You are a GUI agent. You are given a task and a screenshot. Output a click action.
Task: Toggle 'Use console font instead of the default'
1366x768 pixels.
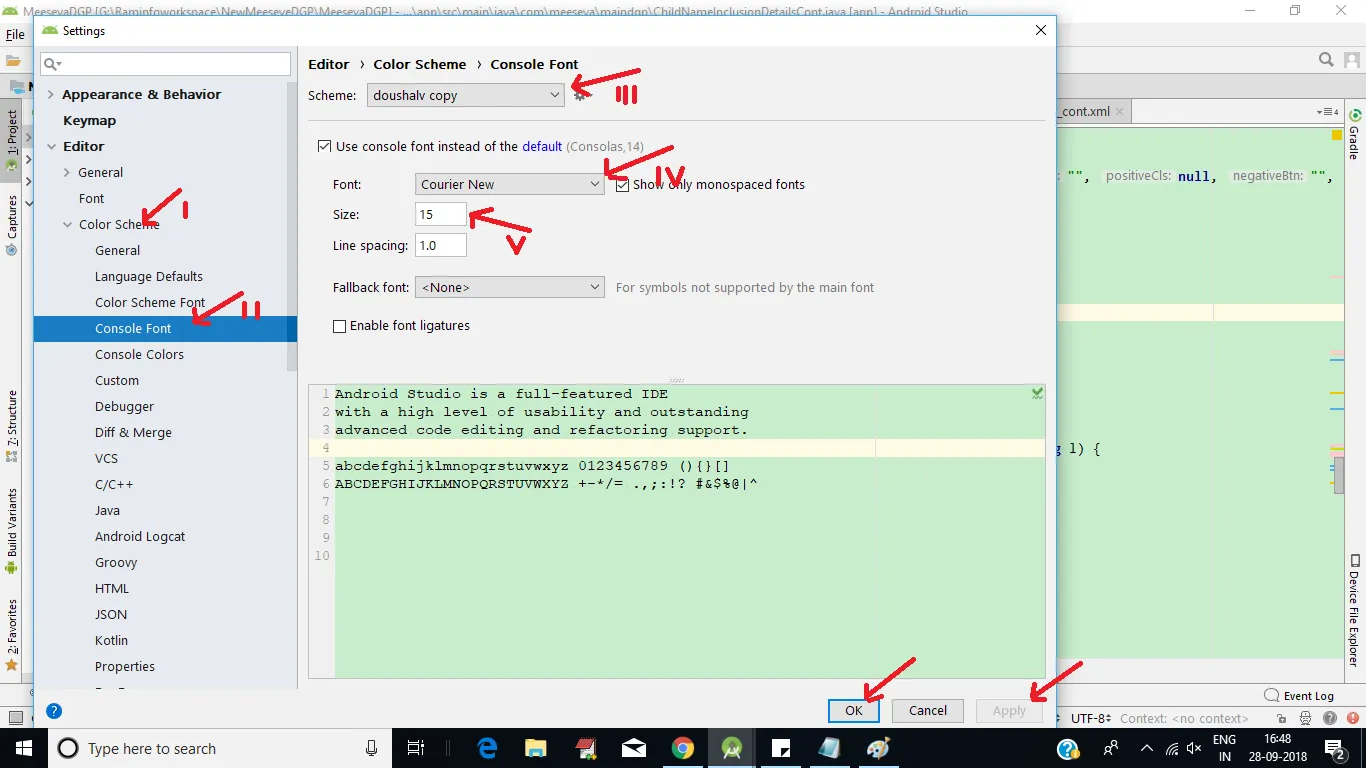[x=324, y=146]
